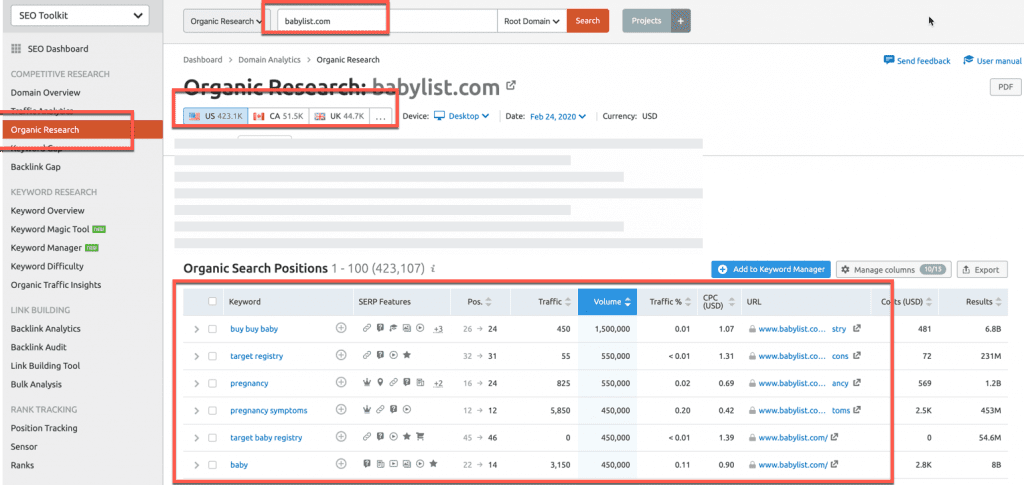Click the plus icon next to Projects
This screenshot has height=485, width=1024.
pos(680,21)
